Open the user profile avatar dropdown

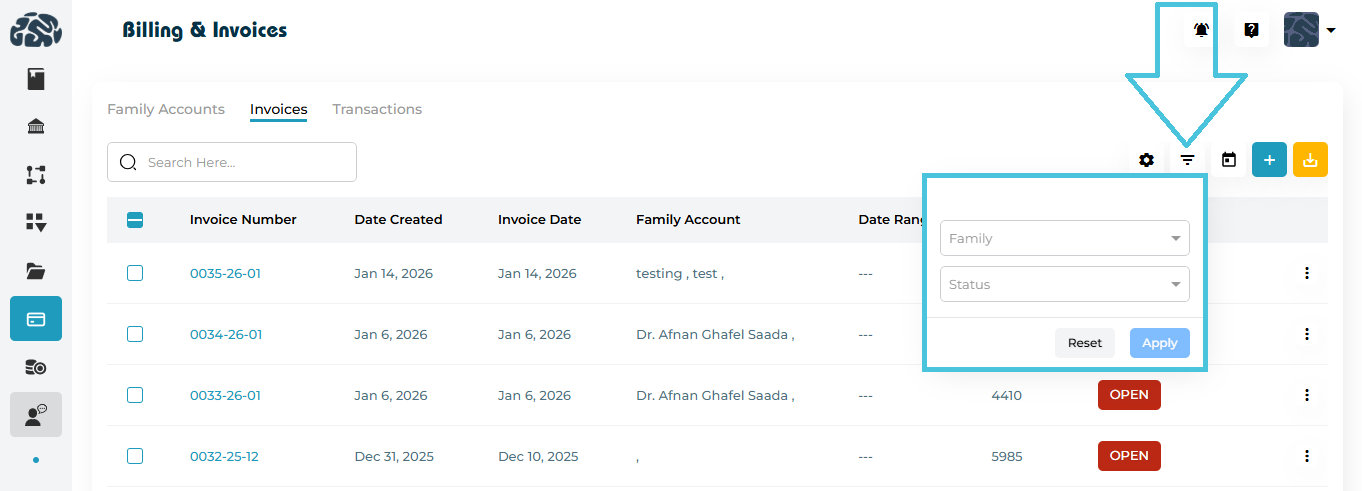[x=1310, y=30]
